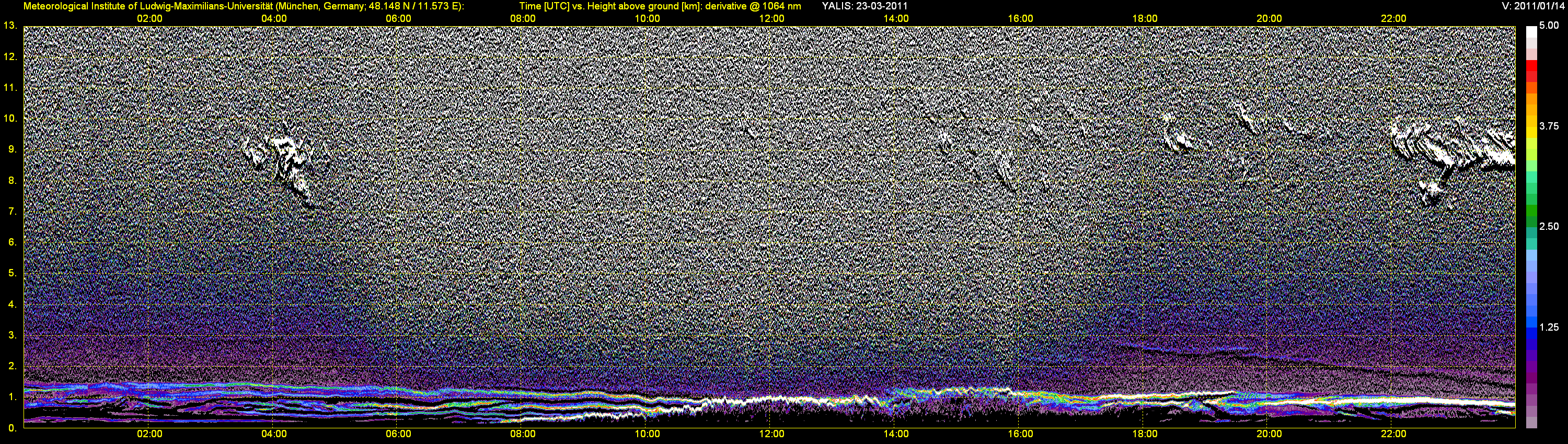
Task: Click the 12. height axis label
Action: pos(10,56)
